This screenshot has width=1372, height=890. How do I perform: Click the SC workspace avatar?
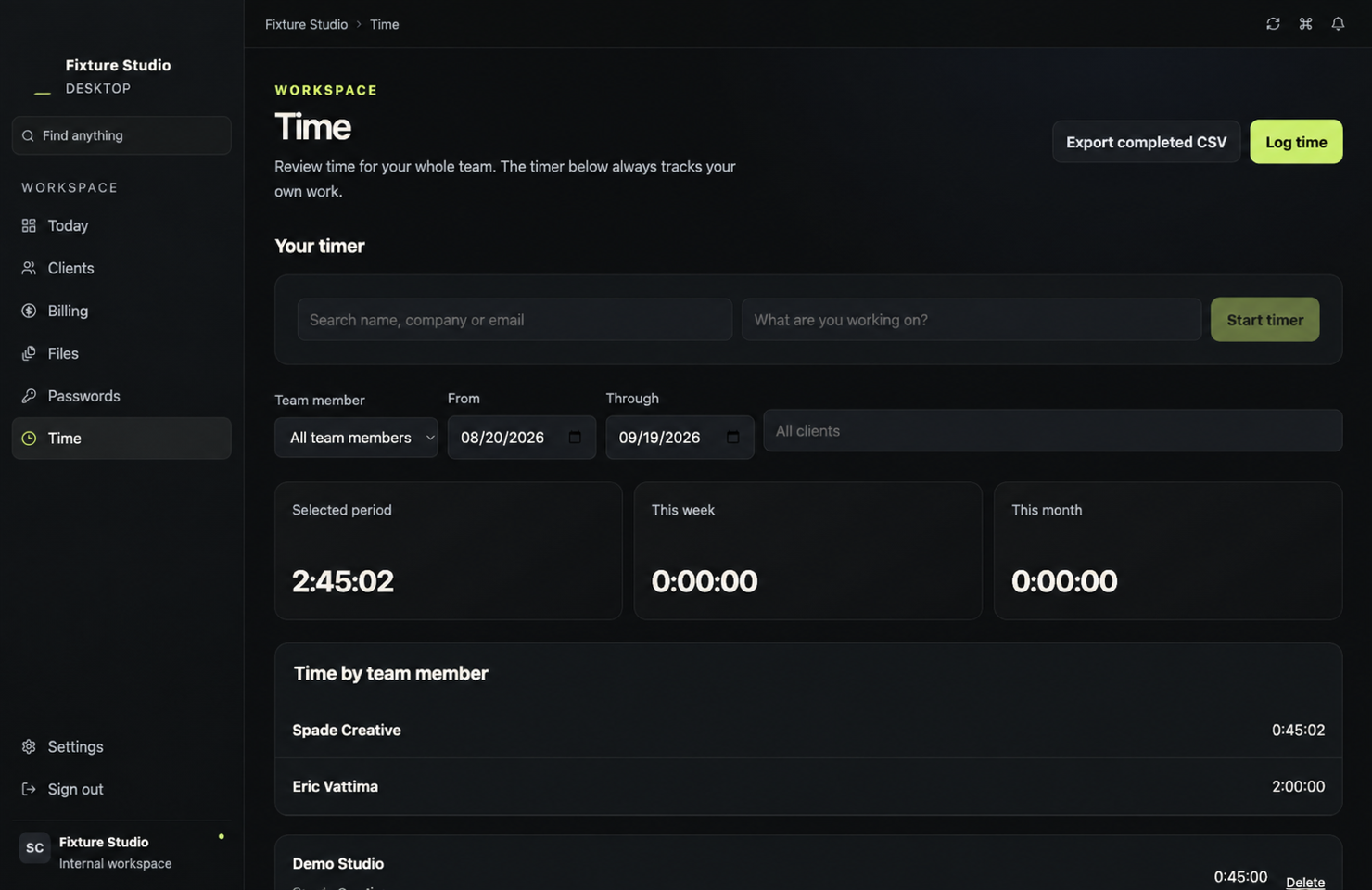[x=34, y=847]
